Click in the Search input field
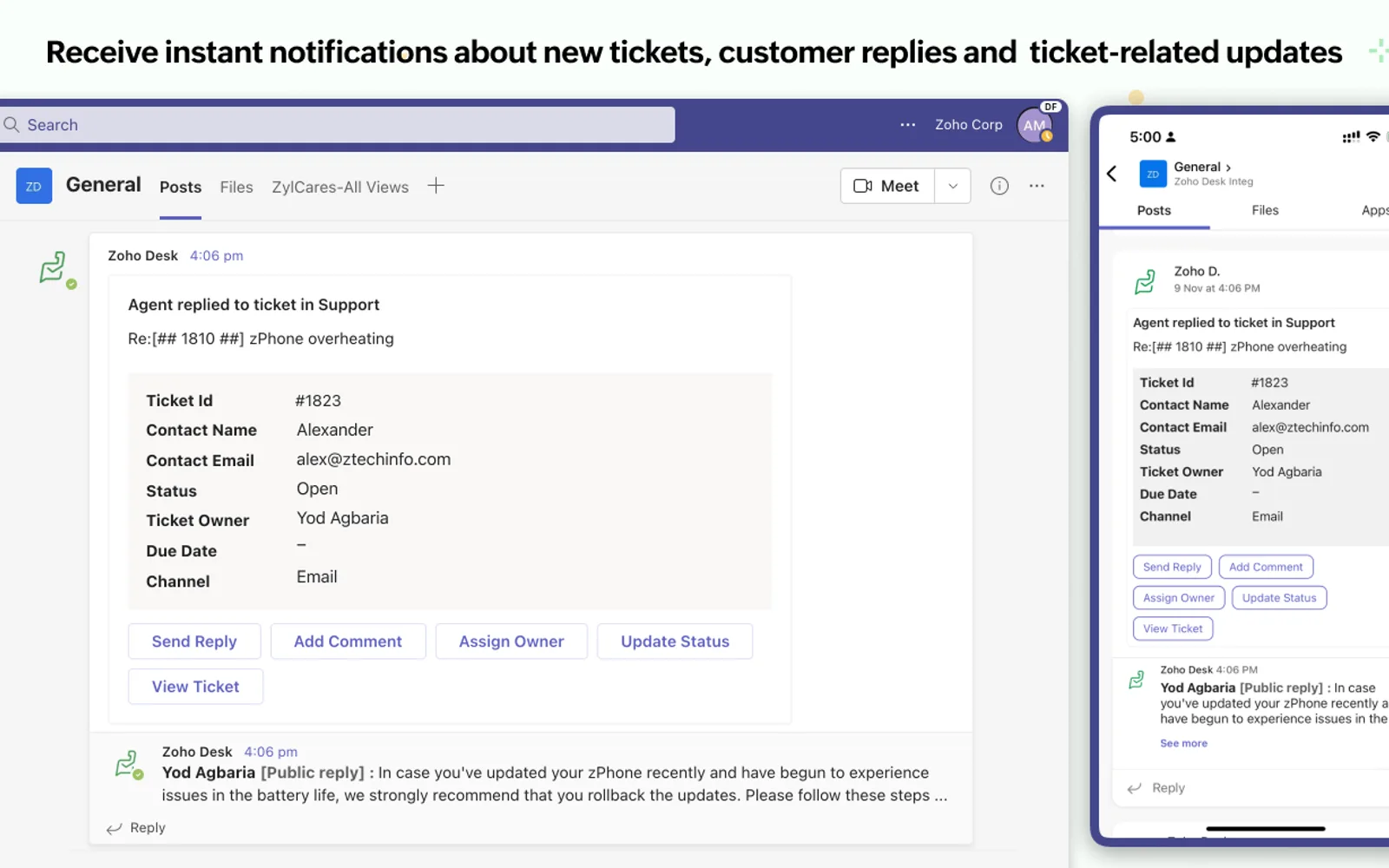 pyautogui.click(x=338, y=125)
